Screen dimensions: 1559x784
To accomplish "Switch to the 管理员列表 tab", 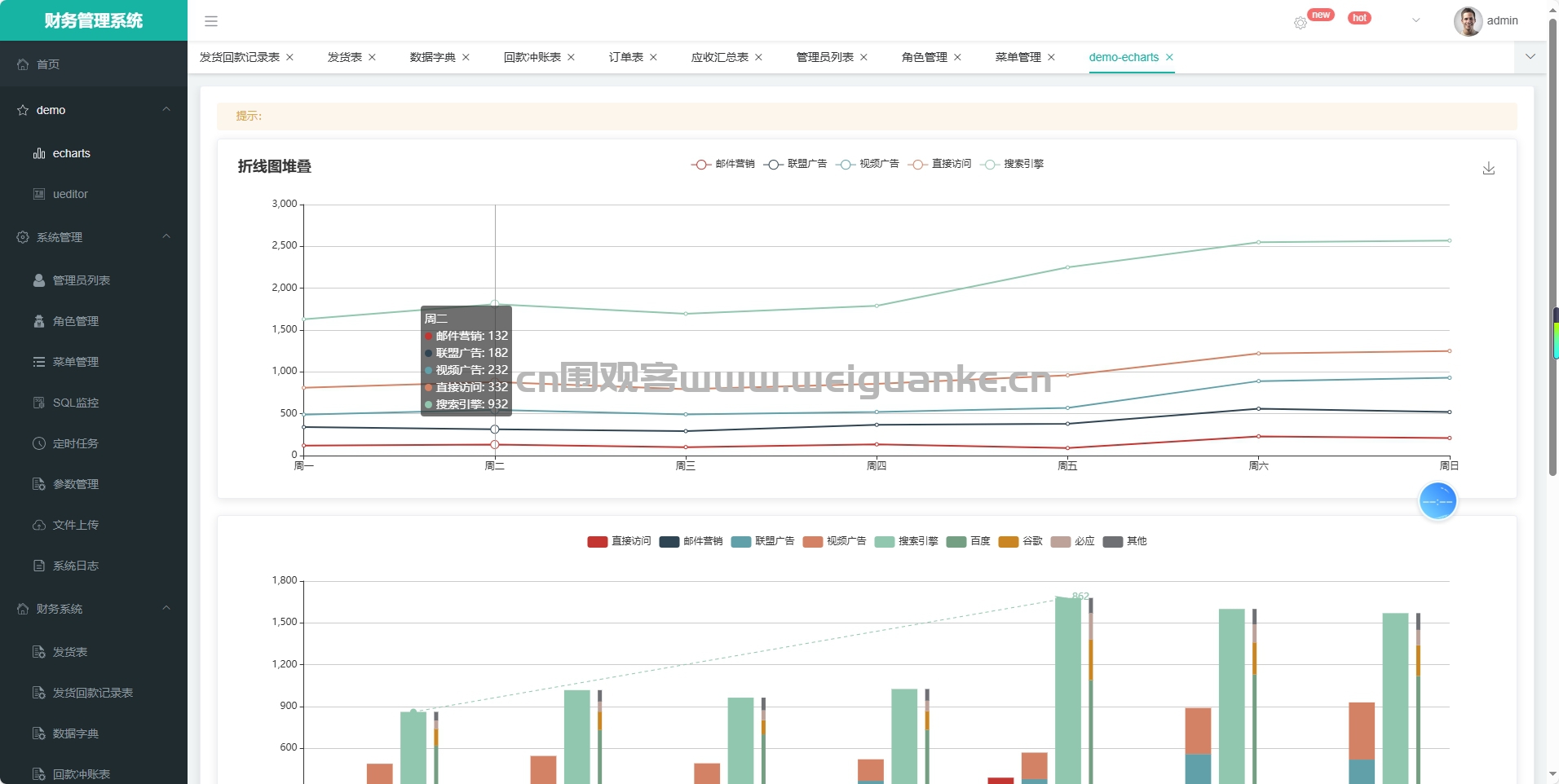I will tap(825, 57).
